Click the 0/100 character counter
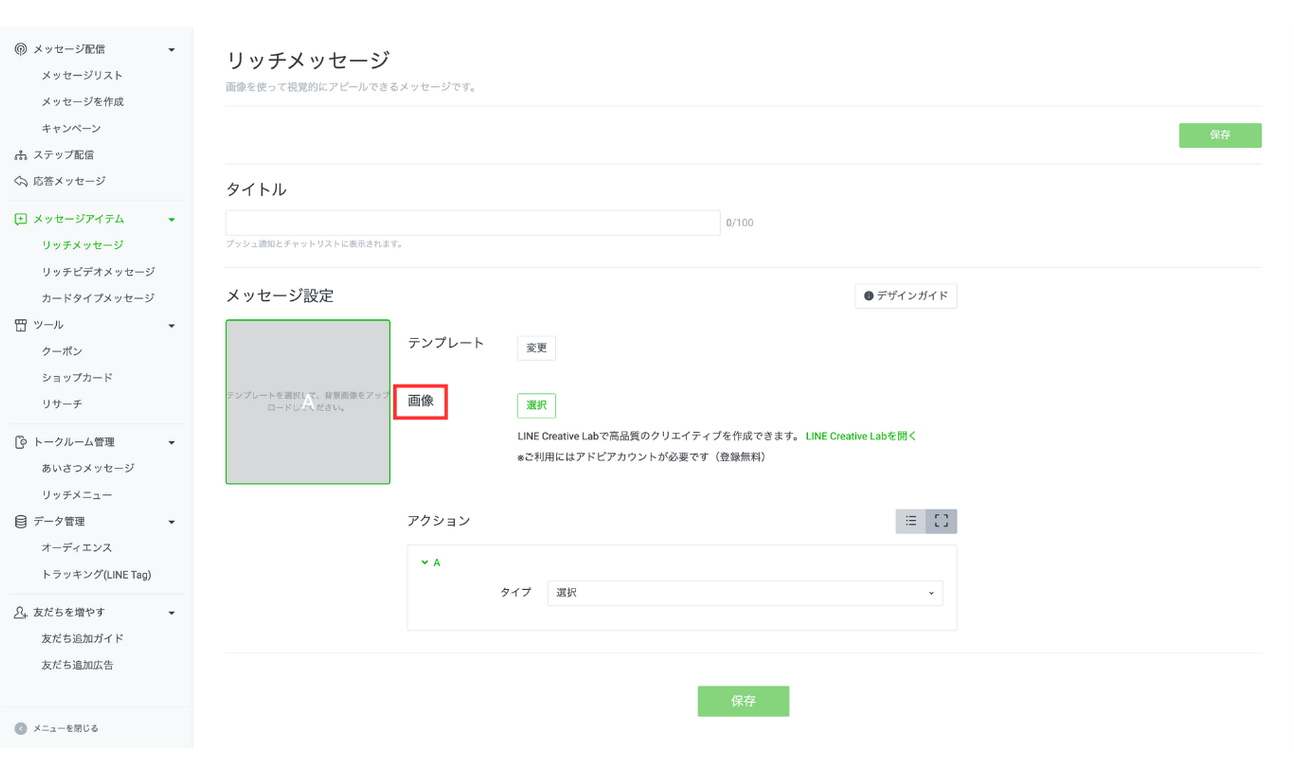 pos(740,223)
